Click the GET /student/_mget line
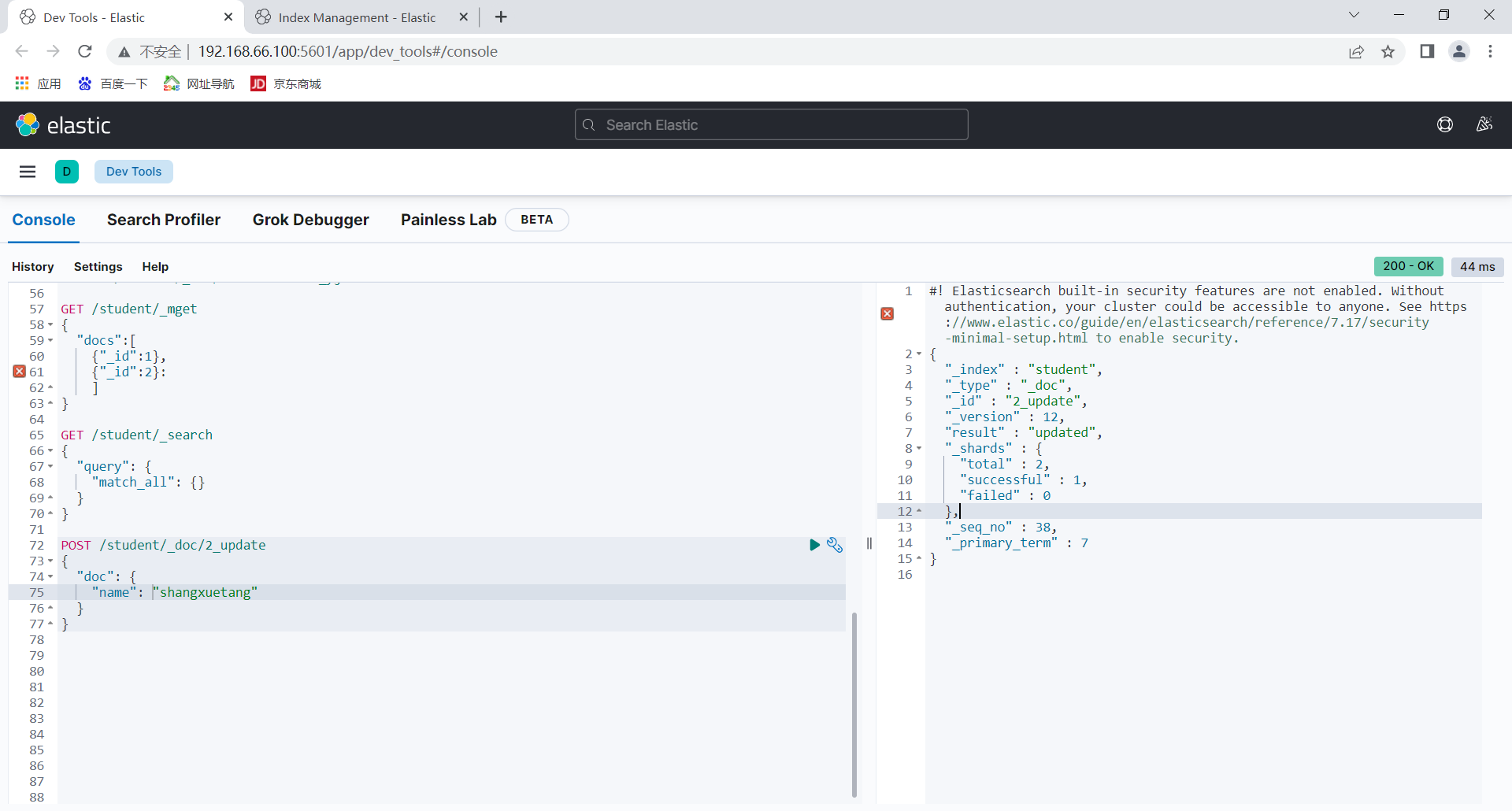This screenshot has width=1512, height=811. point(129,309)
